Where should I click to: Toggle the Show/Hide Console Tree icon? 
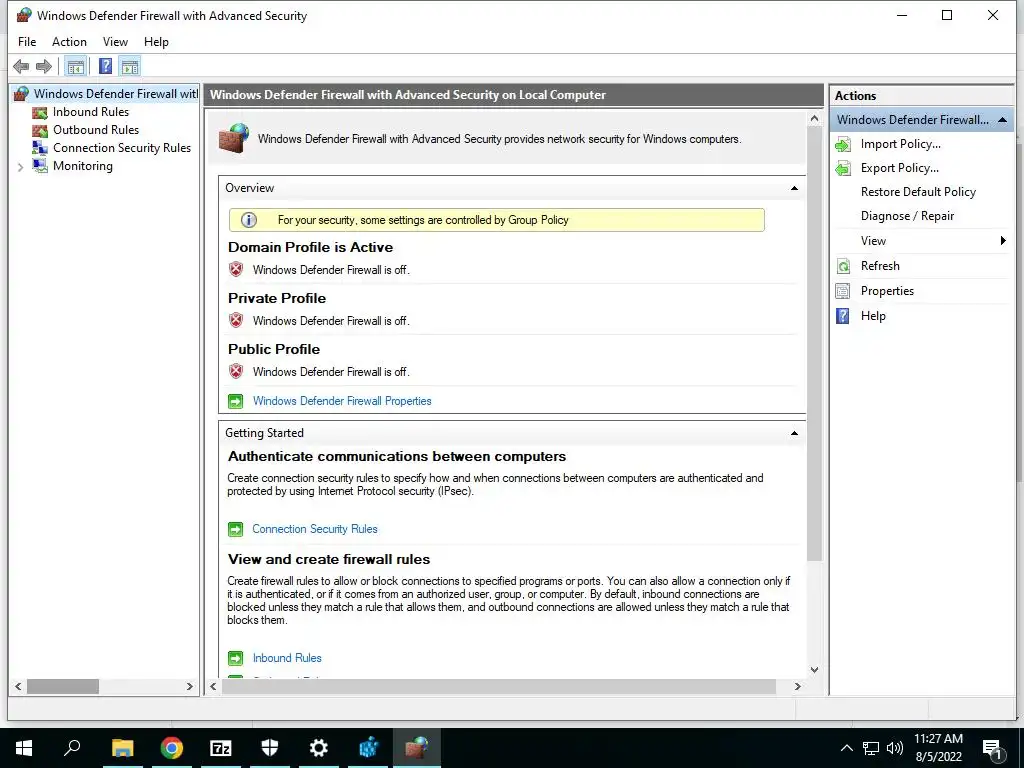pos(76,66)
